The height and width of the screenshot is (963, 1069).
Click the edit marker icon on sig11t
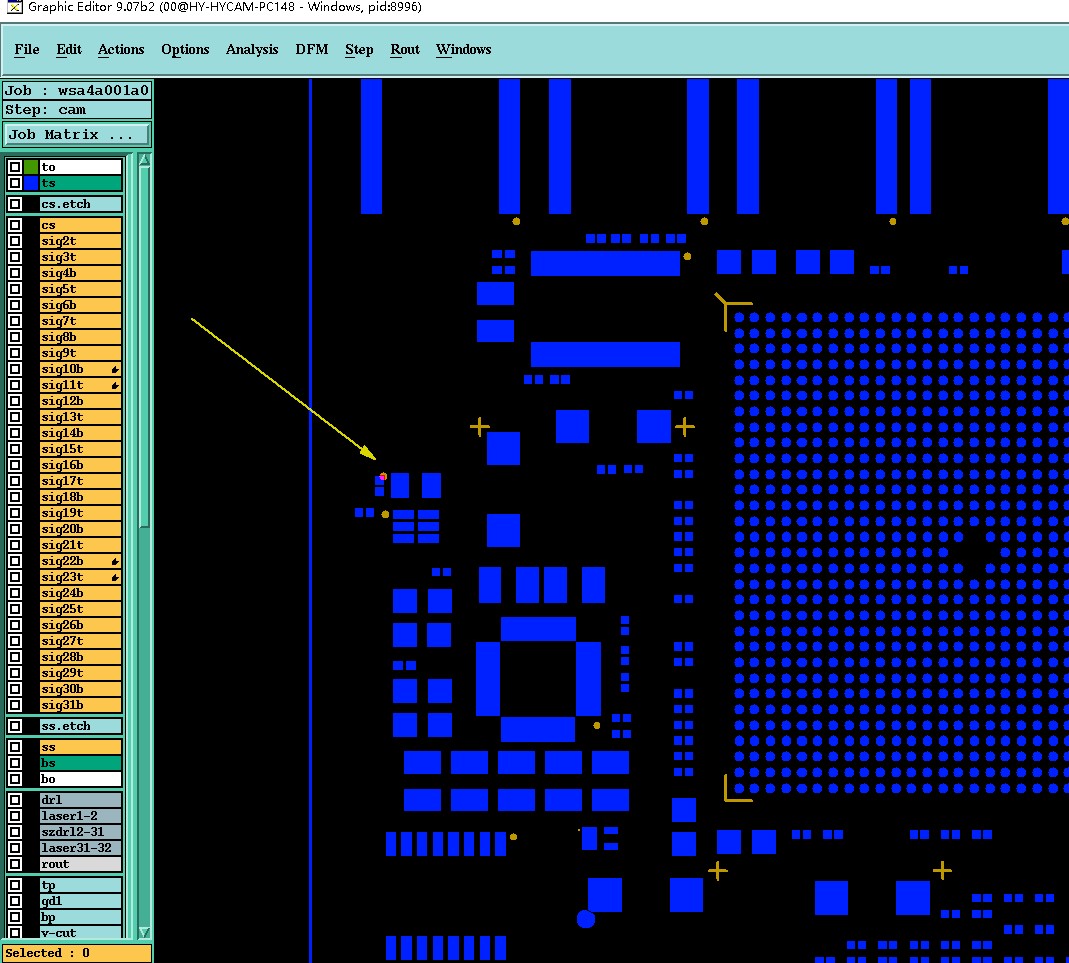(x=115, y=385)
